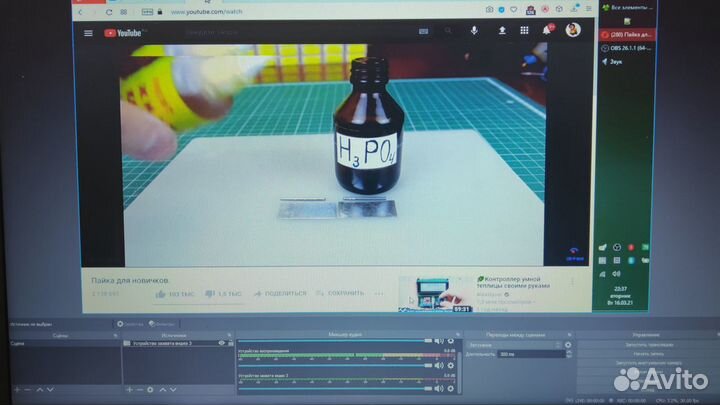Open the YouTube hamburger guide menu
The height and width of the screenshot is (405, 720).
(88, 33)
